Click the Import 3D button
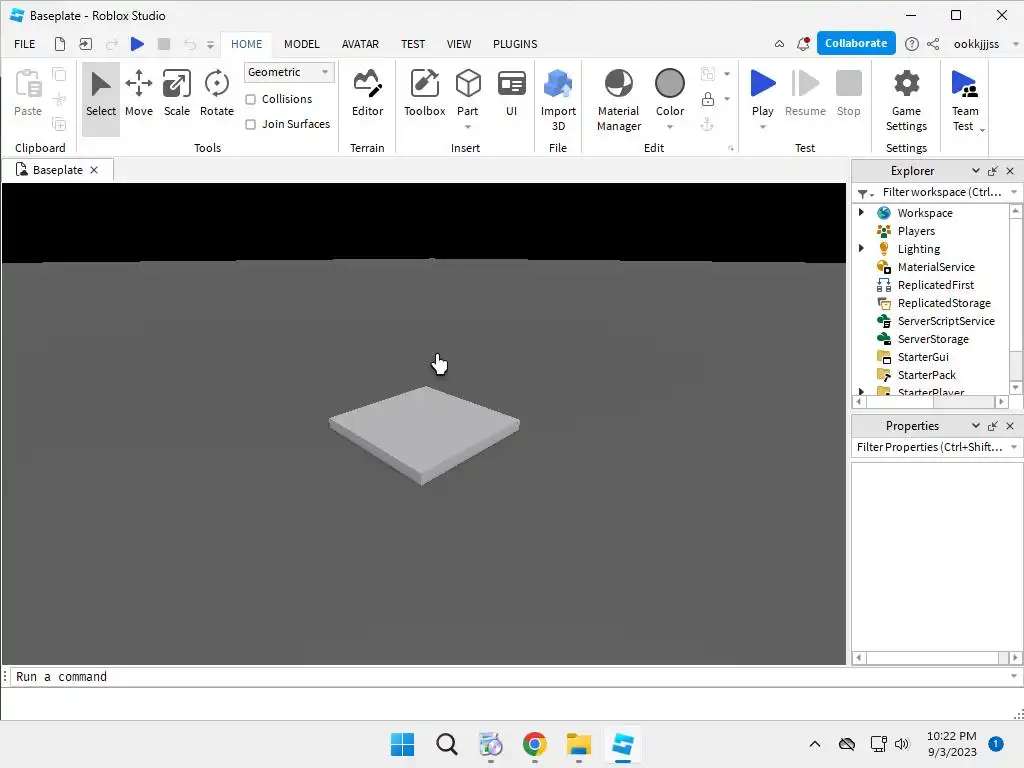 [x=558, y=99]
